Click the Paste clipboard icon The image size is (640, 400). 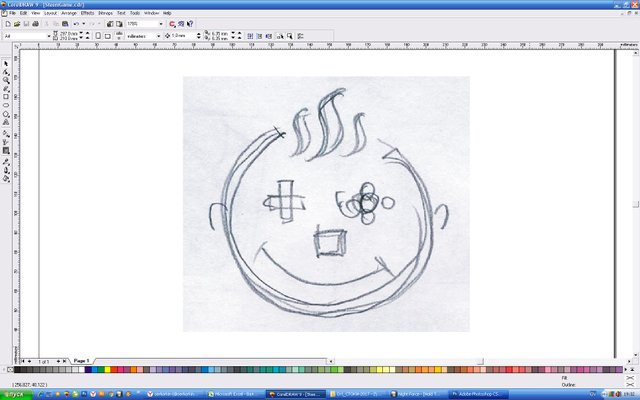(x=65, y=24)
